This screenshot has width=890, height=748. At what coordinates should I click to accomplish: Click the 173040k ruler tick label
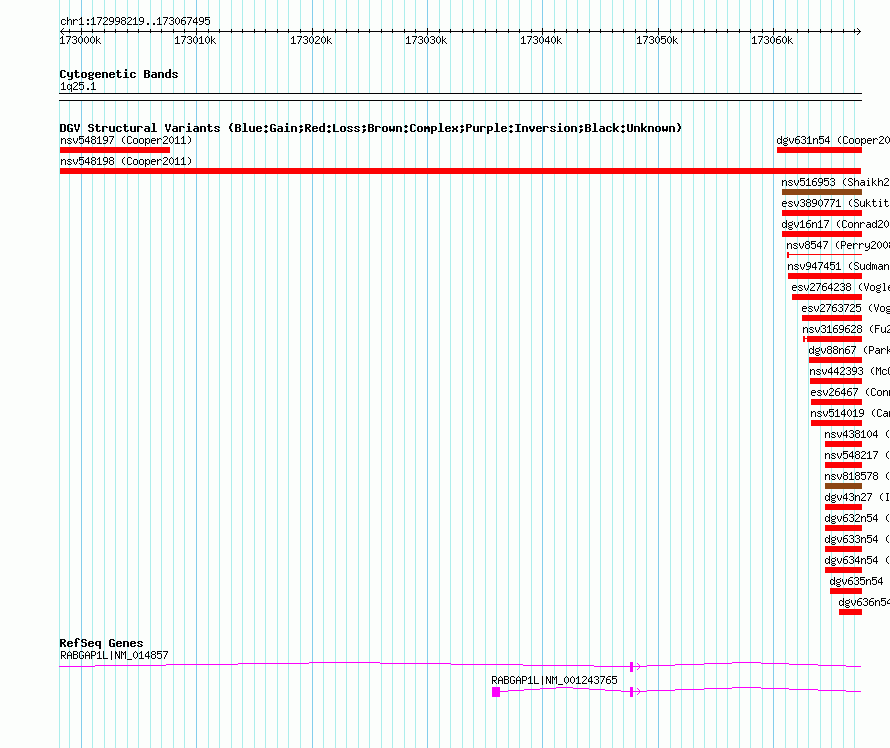pos(541,40)
